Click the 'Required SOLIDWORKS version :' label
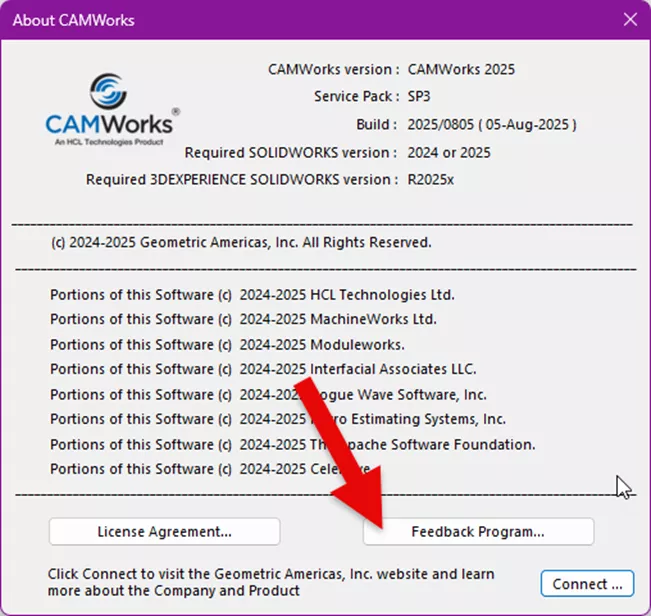Screen dimensions: 651x616 [291, 152]
